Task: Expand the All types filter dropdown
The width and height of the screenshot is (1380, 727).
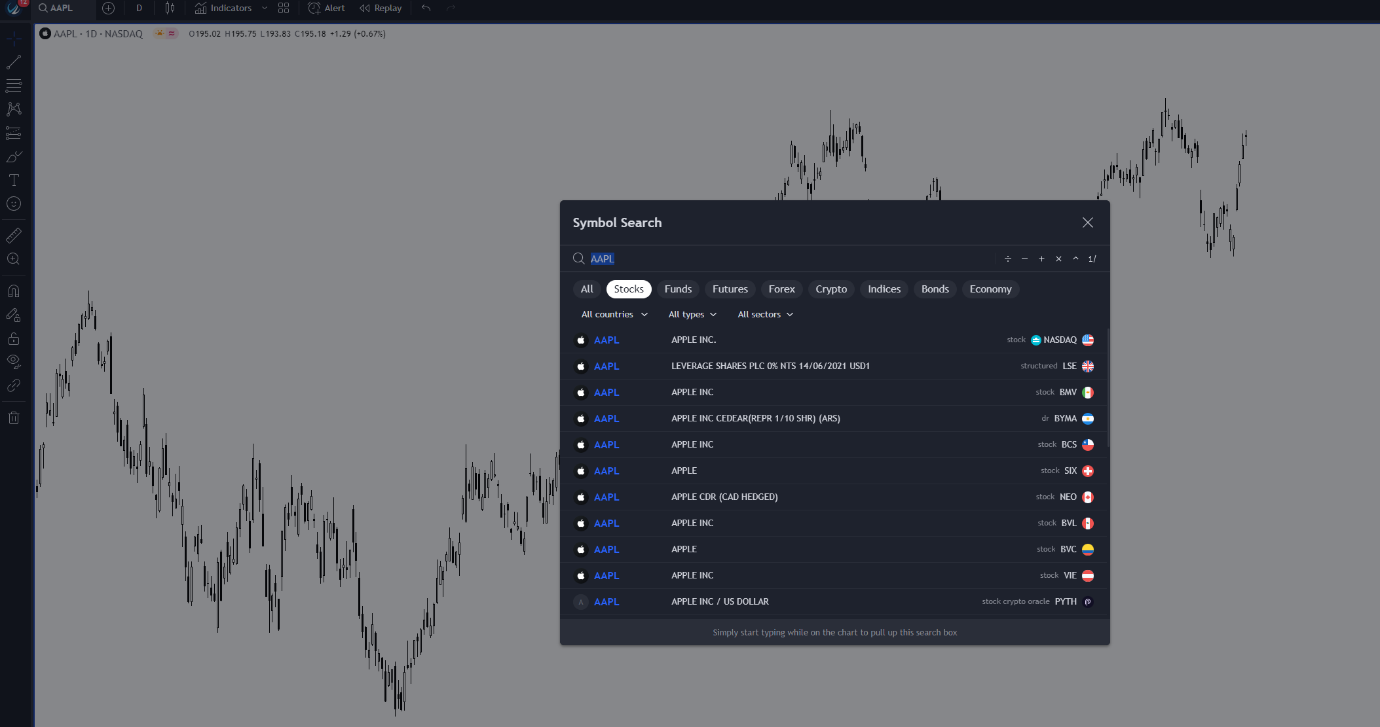Action: click(692, 315)
